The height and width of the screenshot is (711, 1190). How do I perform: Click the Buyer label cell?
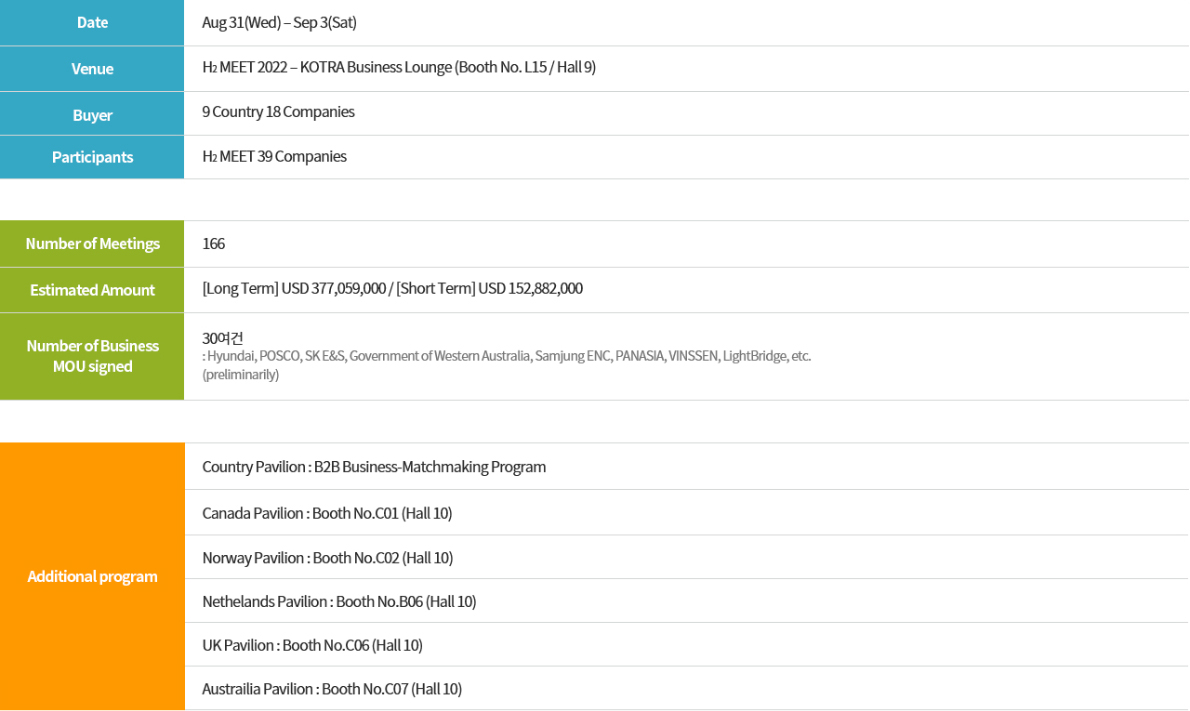[x=92, y=115]
